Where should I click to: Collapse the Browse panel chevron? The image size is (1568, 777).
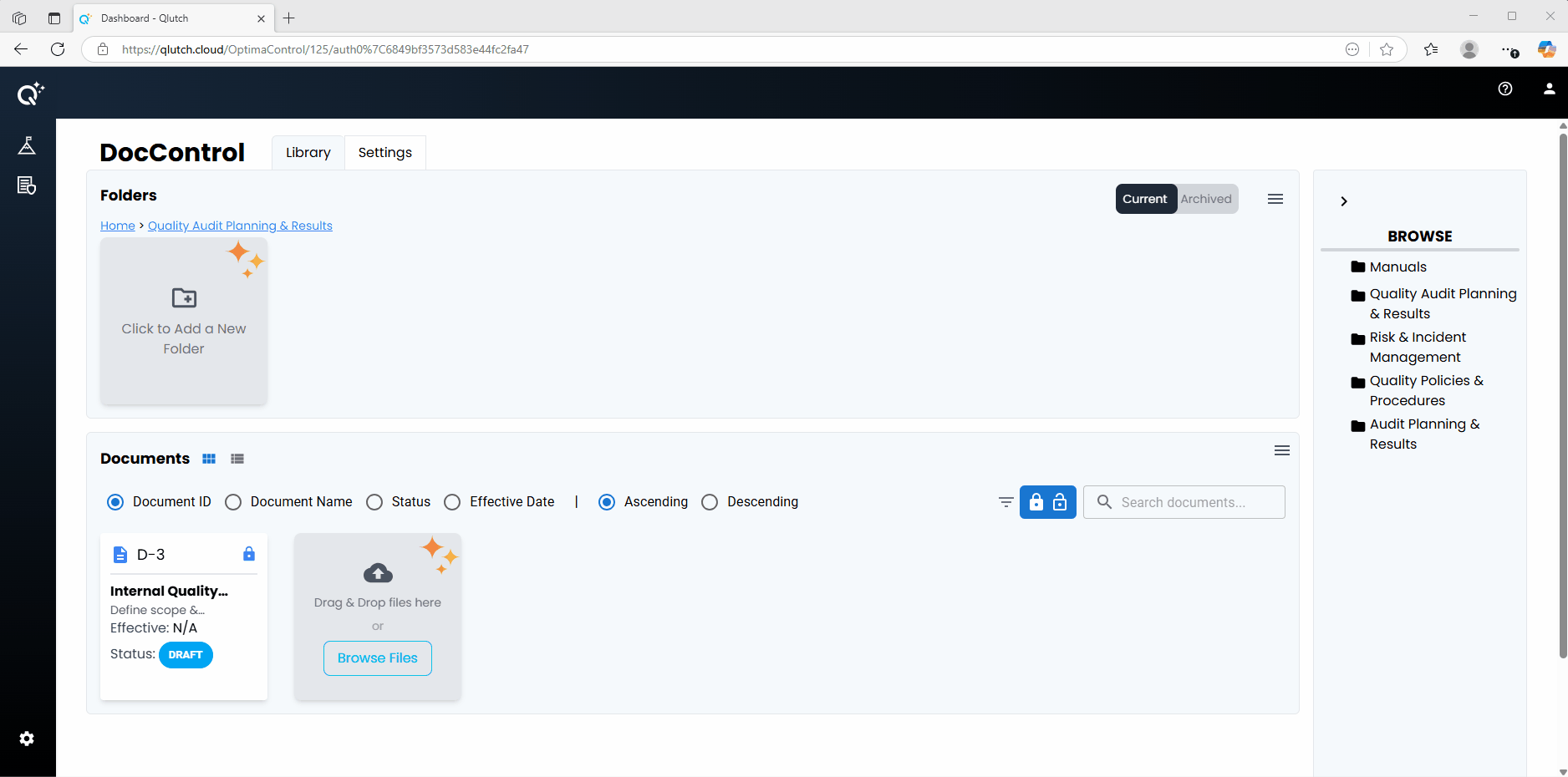coord(1344,201)
